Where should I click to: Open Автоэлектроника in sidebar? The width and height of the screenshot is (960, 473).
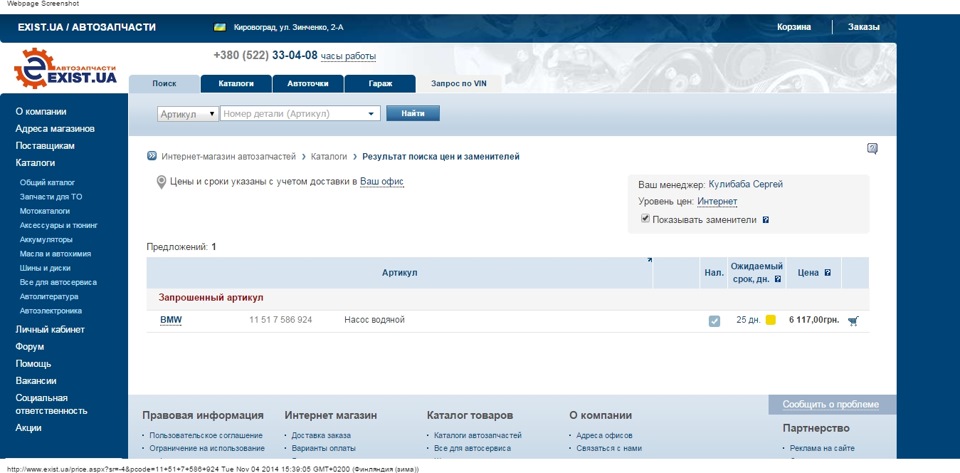coord(51,311)
